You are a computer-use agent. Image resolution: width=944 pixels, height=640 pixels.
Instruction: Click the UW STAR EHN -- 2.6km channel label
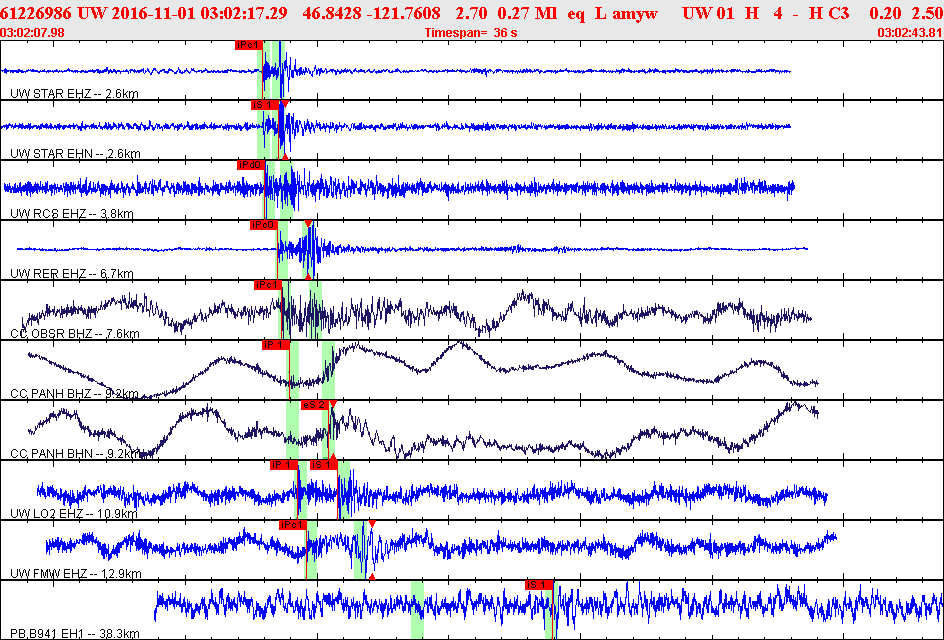(75, 154)
